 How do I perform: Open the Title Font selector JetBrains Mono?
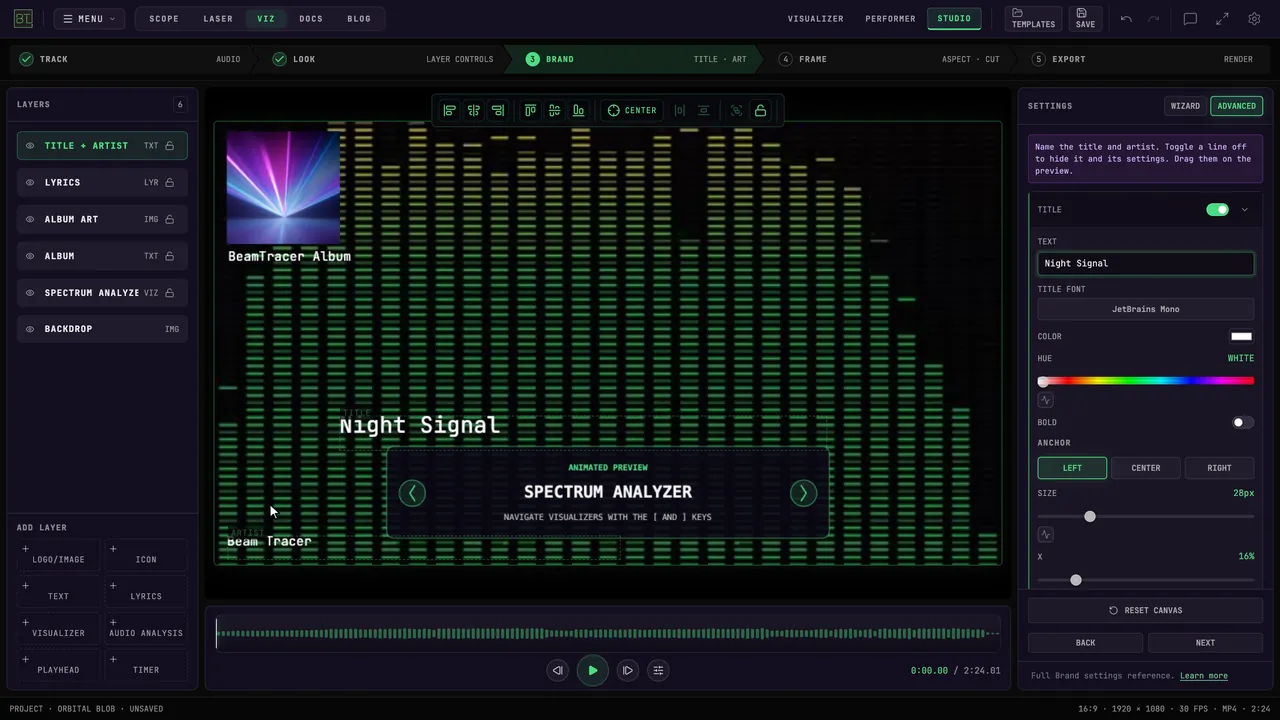pos(1146,309)
